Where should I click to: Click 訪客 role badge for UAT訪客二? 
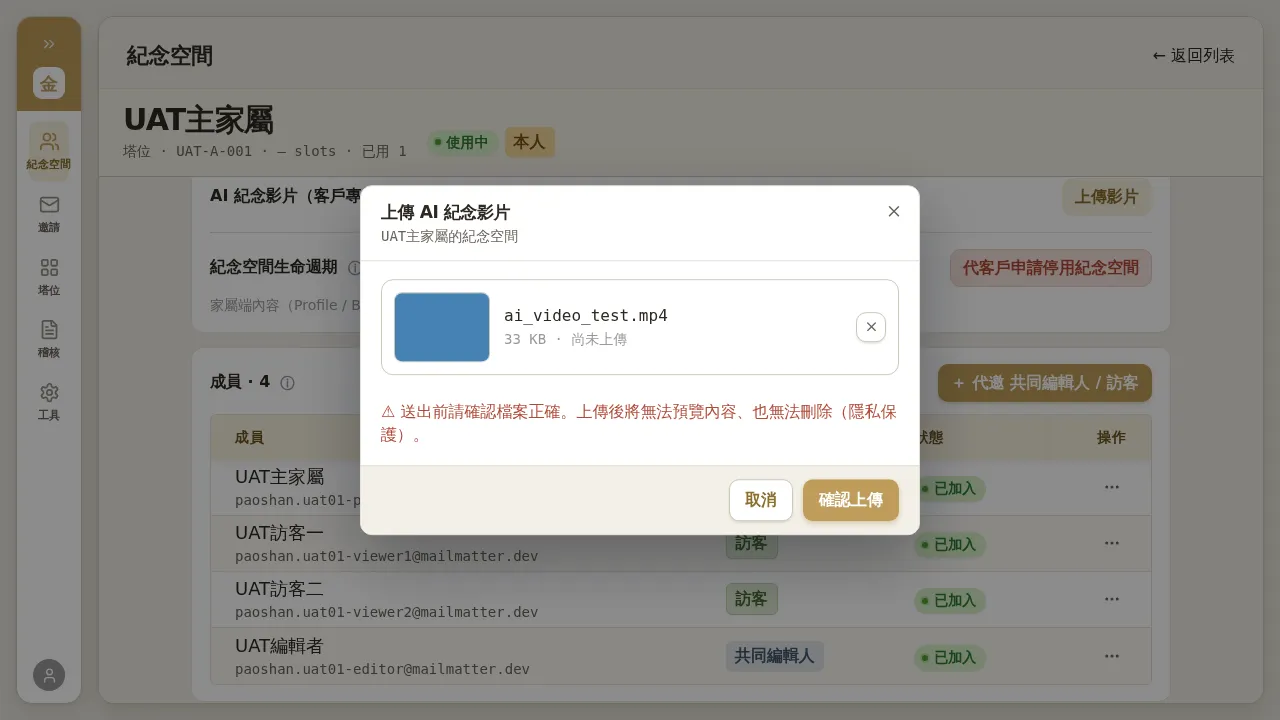coord(751,599)
